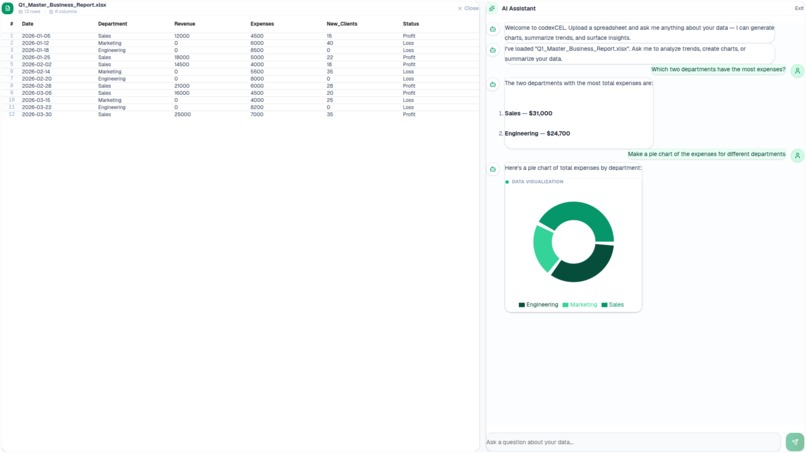Click the AI Assistant panel title
Viewport: 806px width, 453px height.
click(519, 9)
